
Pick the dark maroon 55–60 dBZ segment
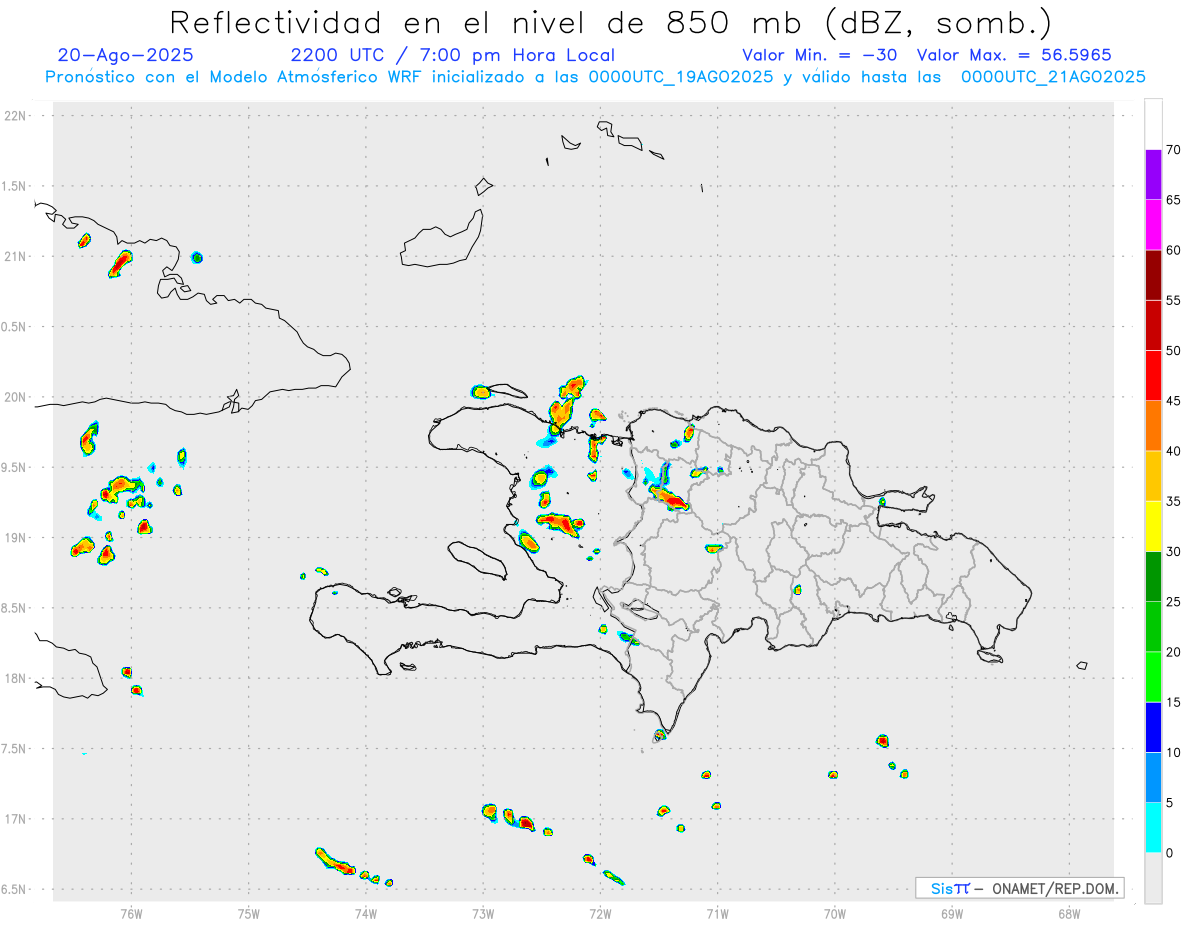pos(1153,275)
